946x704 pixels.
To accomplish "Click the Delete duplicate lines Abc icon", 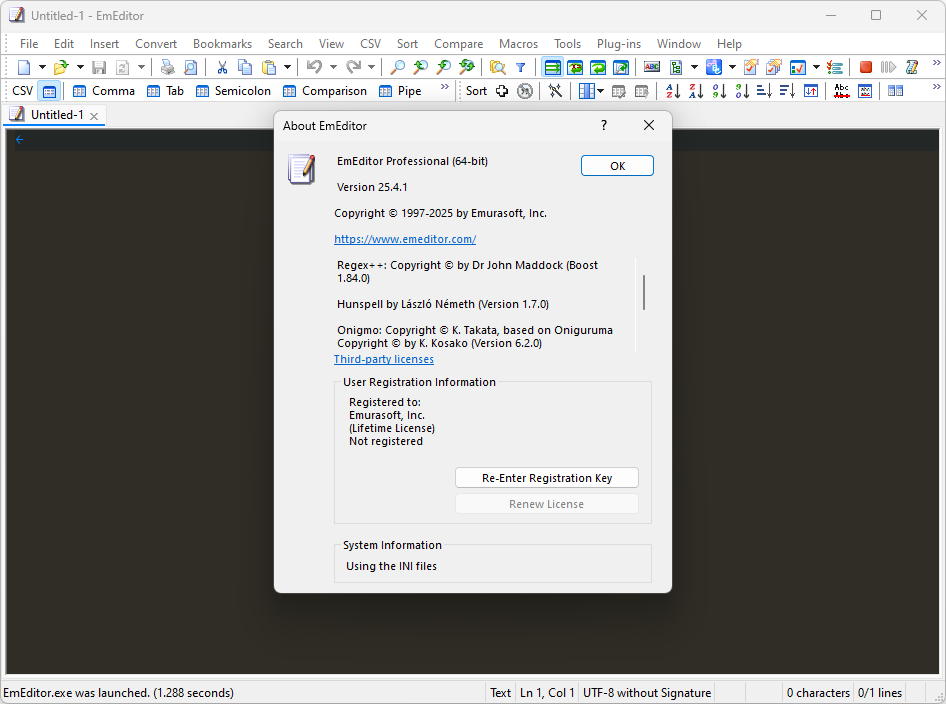I will pos(842,91).
